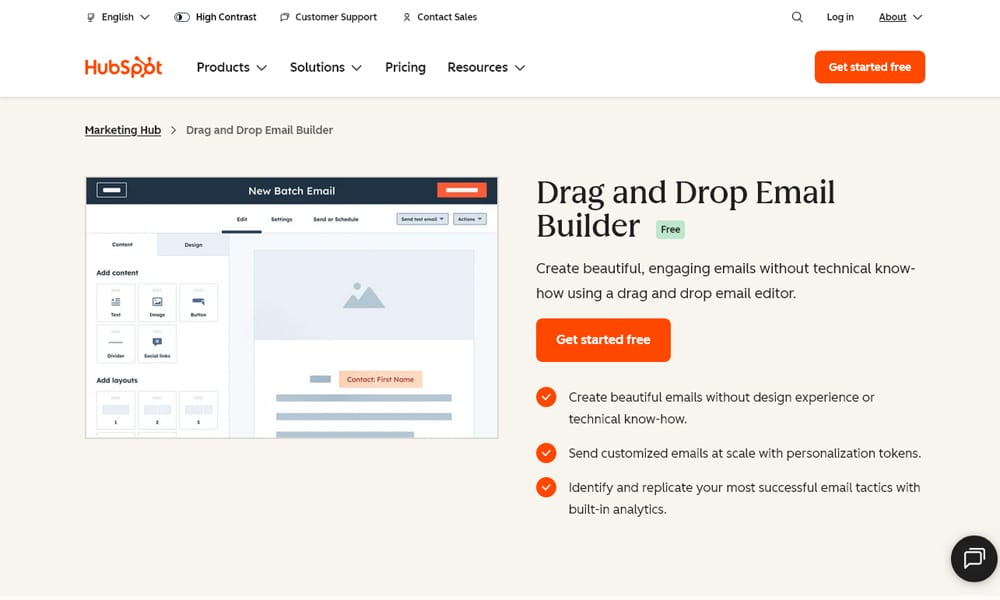The image size is (1000, 600).
Task: Click the Get started free button
Action: tap(603, 340)
